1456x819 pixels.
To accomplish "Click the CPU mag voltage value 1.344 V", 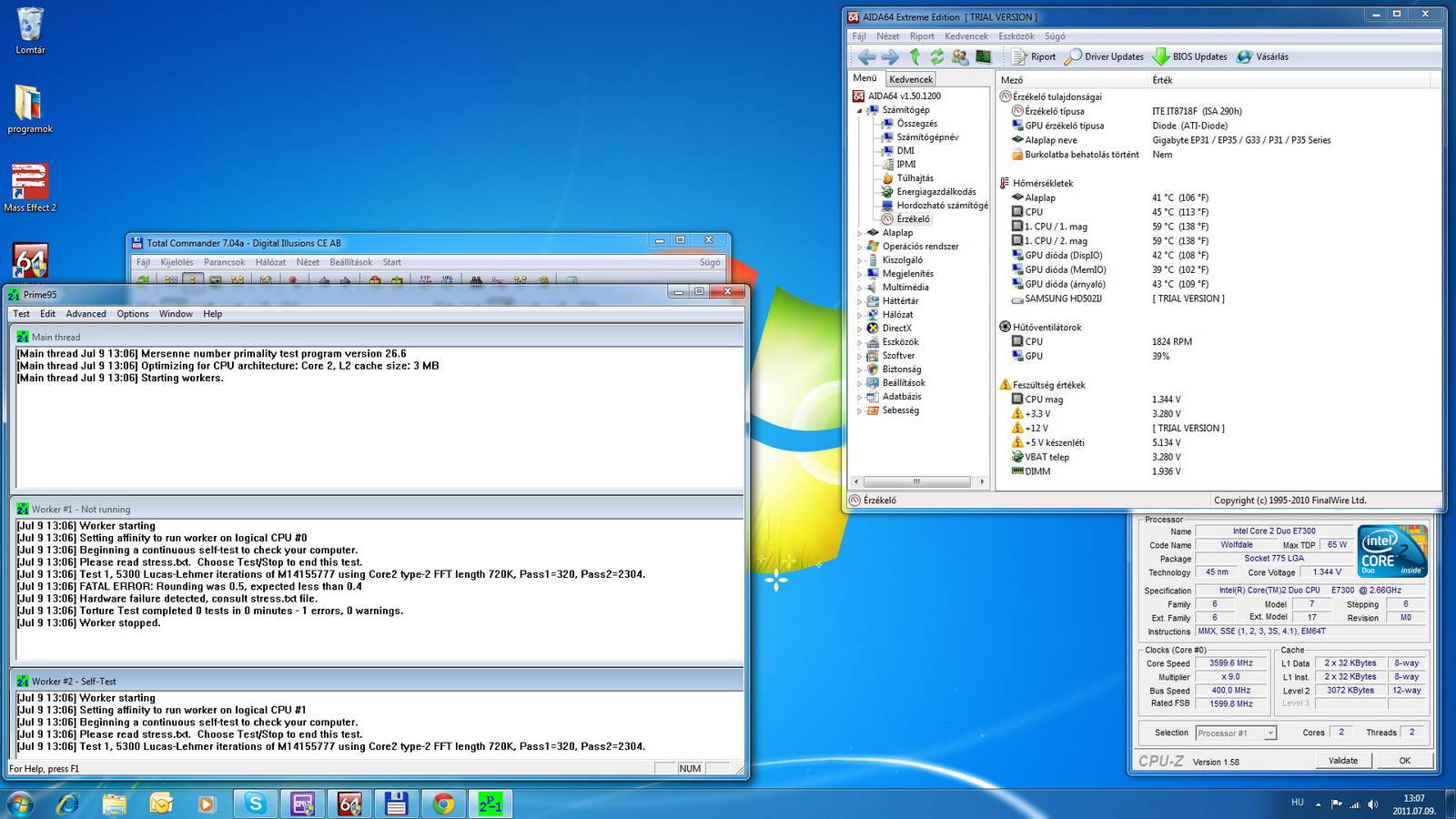I will tap(1166, 399).
